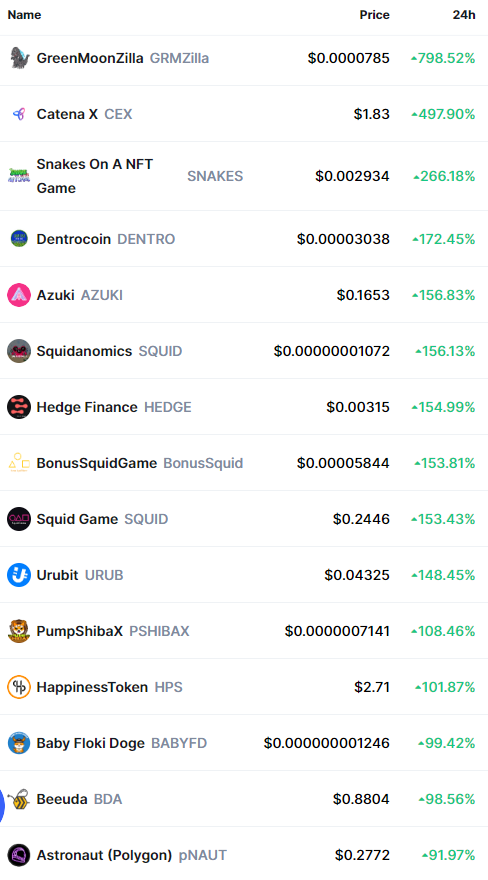Sort the table by the Name column header
Image resolution: width=488 pixels, height=880 pixels.
coord(24,15)
